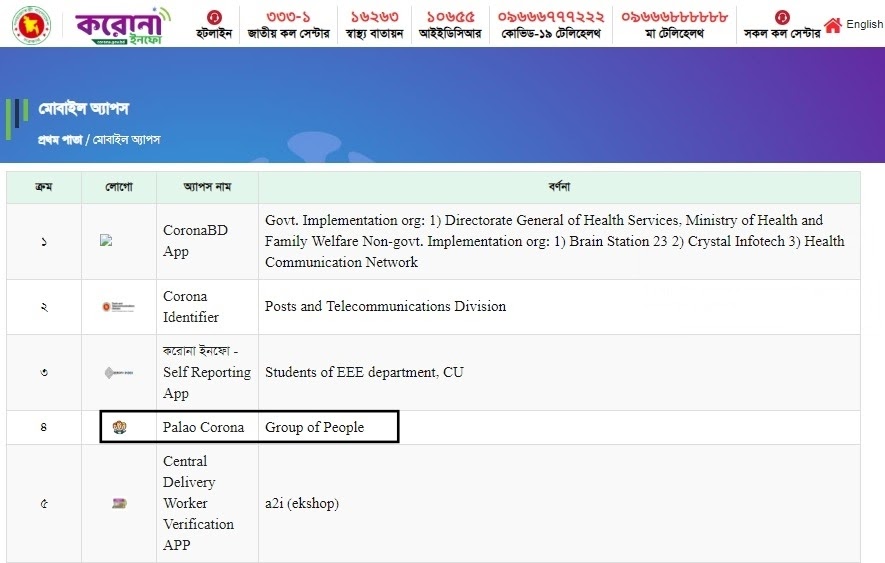Open the 333-1 National Call Center link
This screenshot has height=563, width=885.
click(288, 25)
